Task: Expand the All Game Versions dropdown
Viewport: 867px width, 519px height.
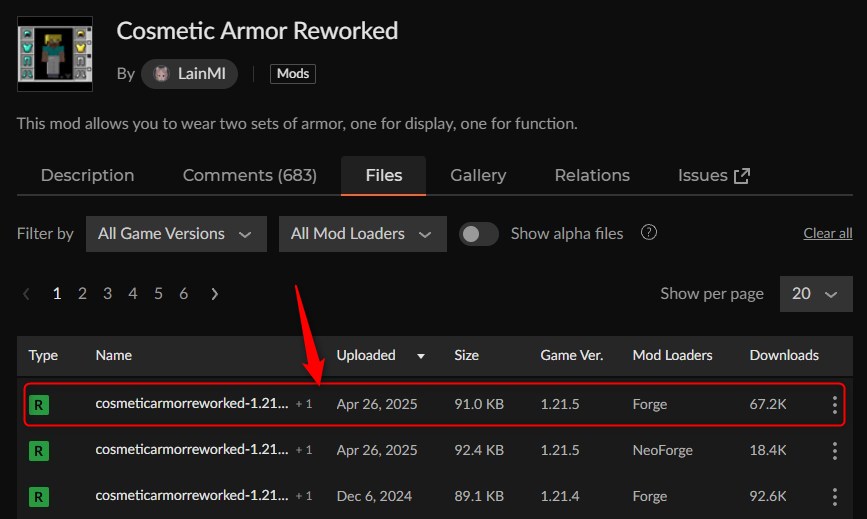Action: (x=176, y=234)
